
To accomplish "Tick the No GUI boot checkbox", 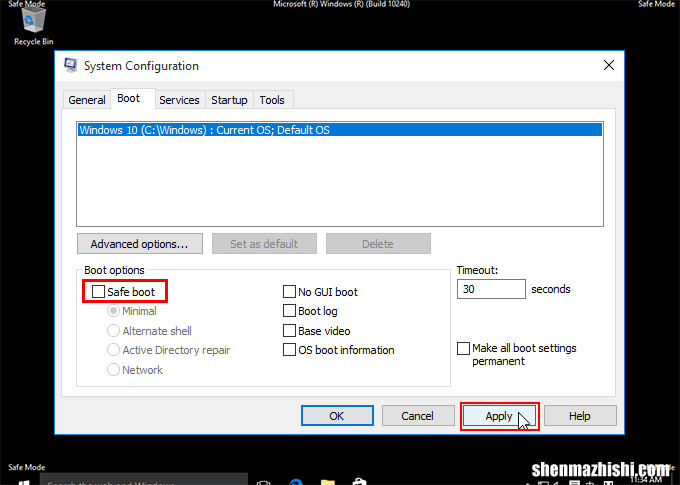I will pyautogui.click(x=289, y=292).
